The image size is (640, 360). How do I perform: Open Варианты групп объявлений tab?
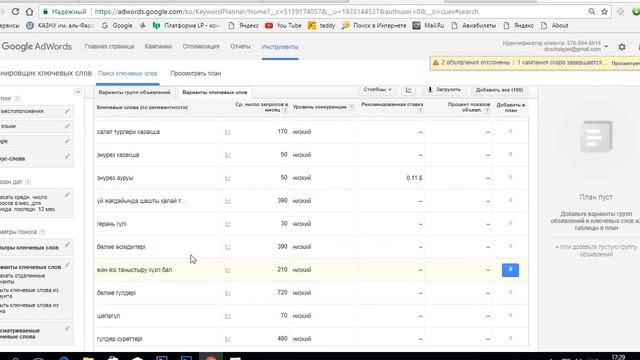coord(134,92)
